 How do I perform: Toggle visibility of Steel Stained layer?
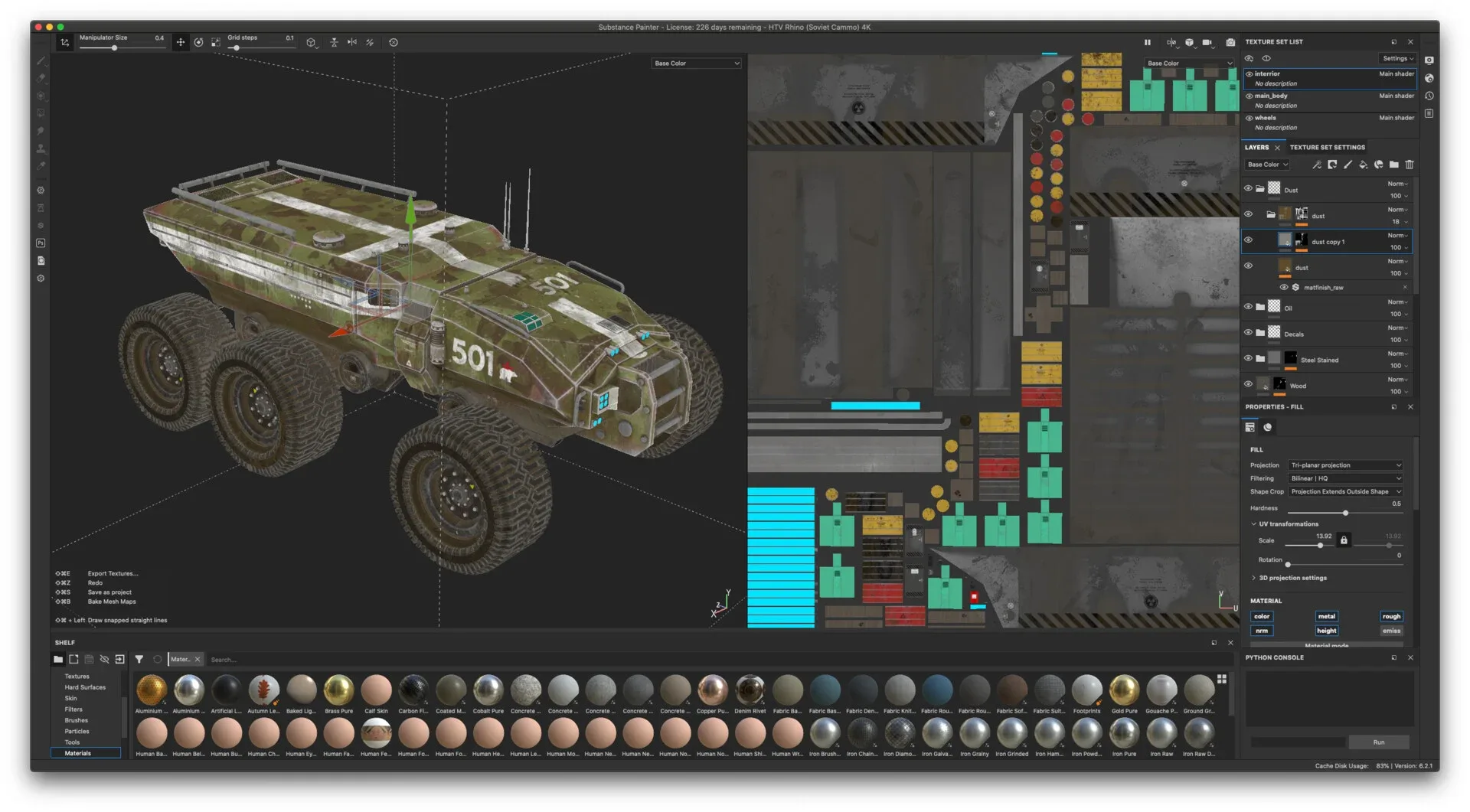click(1248, 358)
